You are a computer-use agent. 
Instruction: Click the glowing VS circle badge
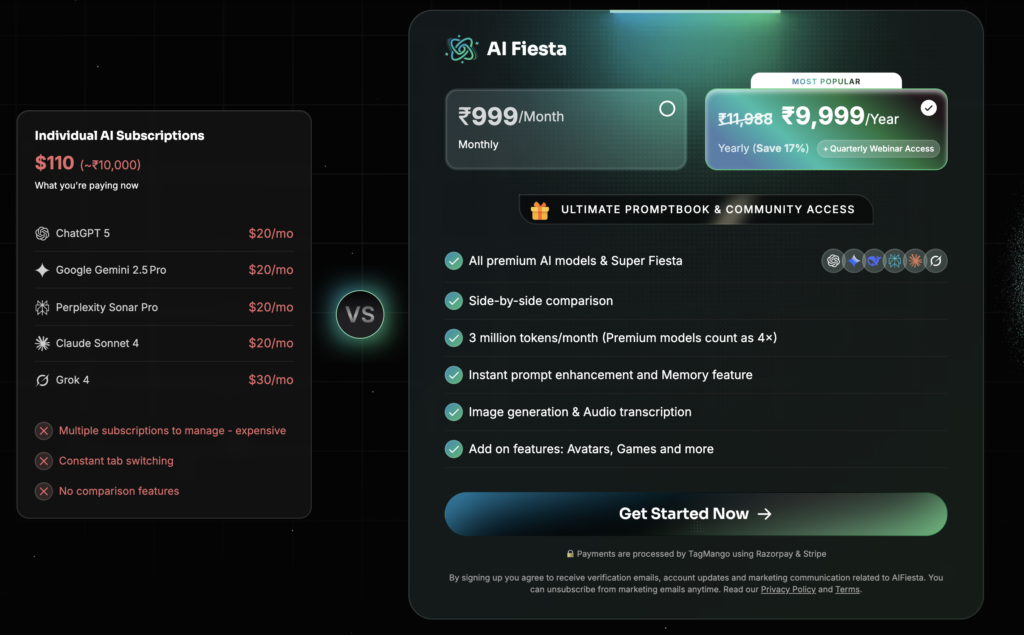tap(360, 315)
